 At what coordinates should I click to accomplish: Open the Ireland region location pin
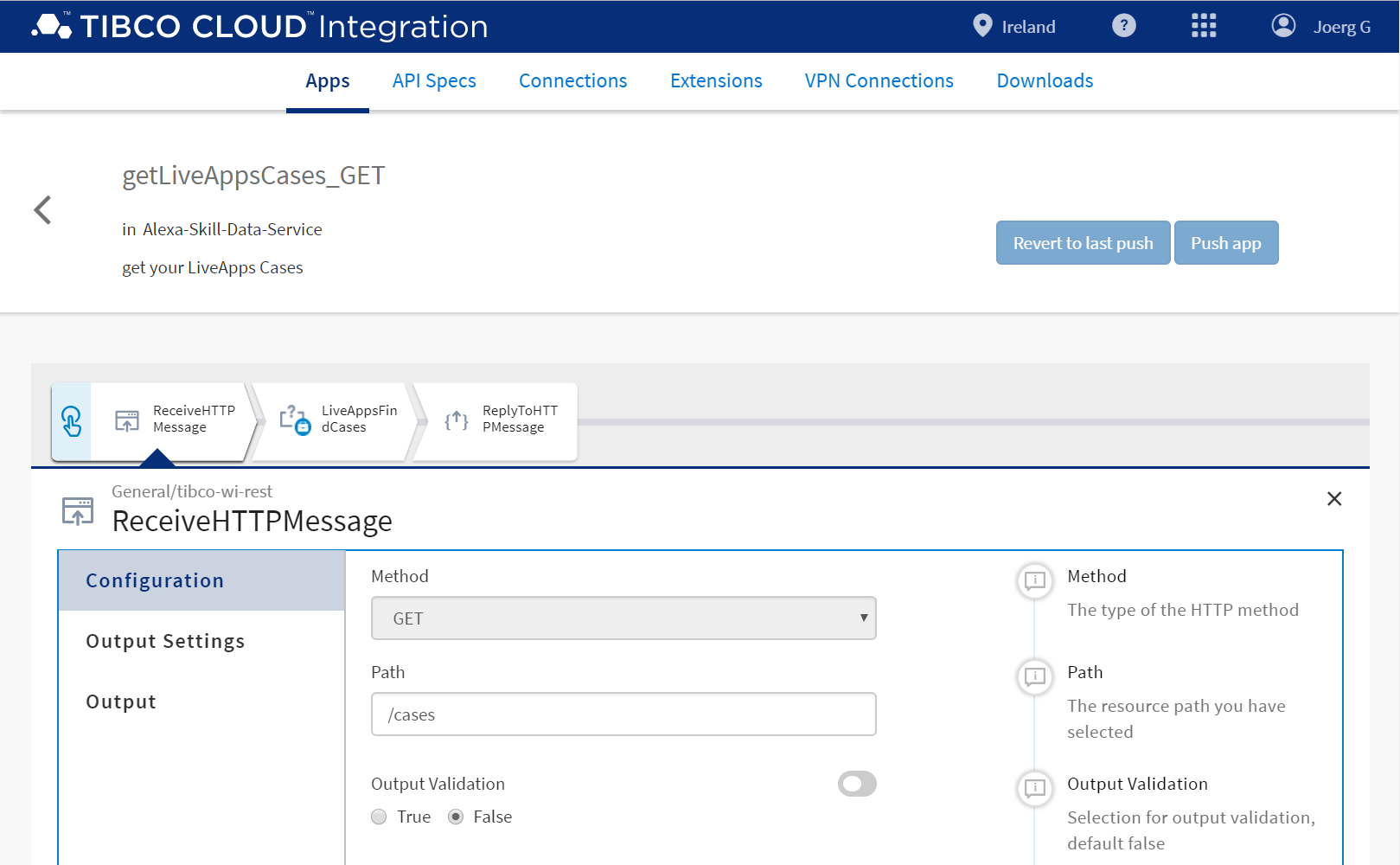[x=982, y=25]
